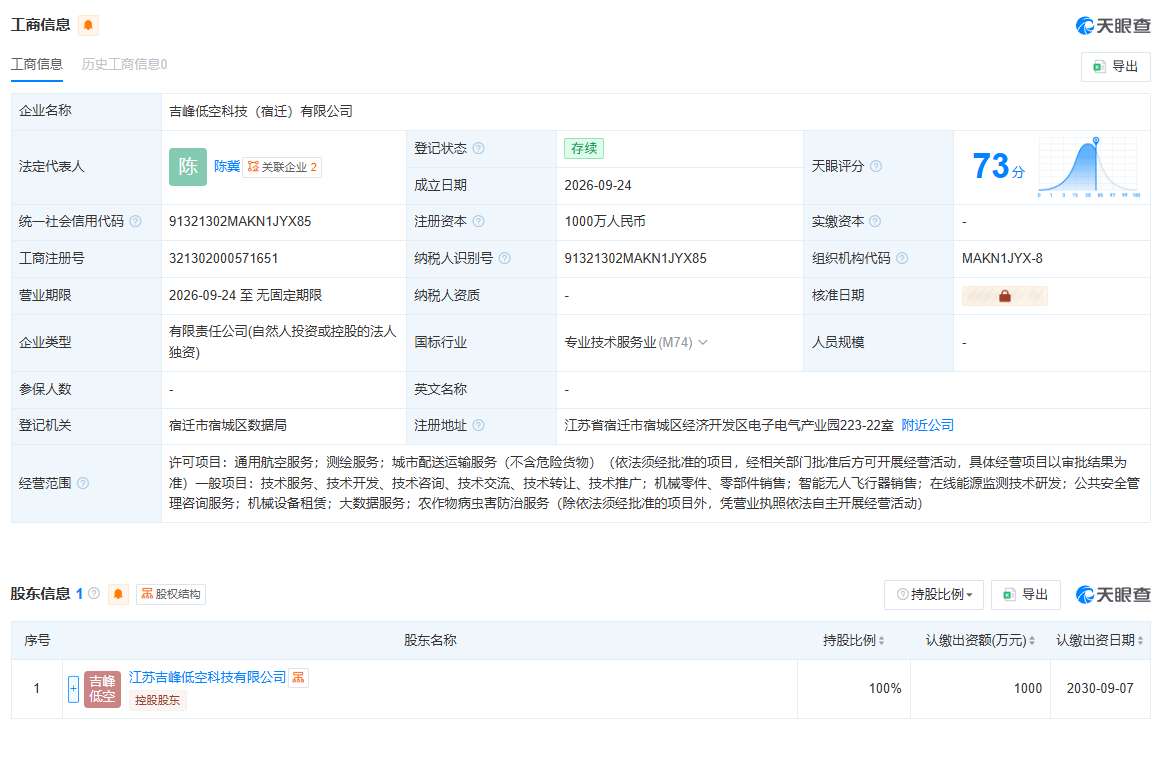Click the 73分 score value
Viewport: 1164px width, 764px height.
click(x=998, y=166)
